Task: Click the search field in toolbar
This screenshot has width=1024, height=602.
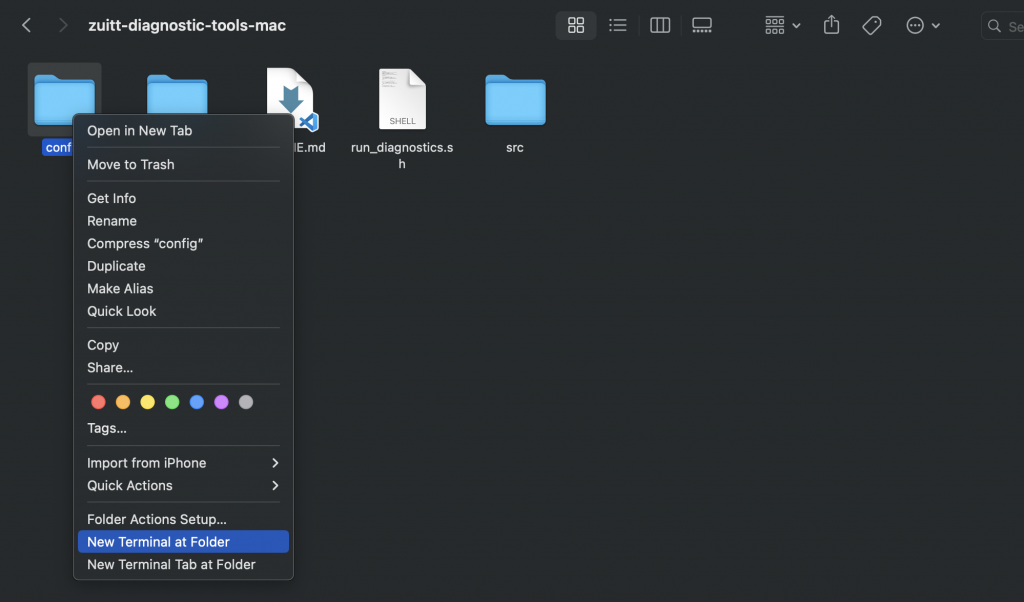Action: pyautogui.click(x=1005, y=27)
